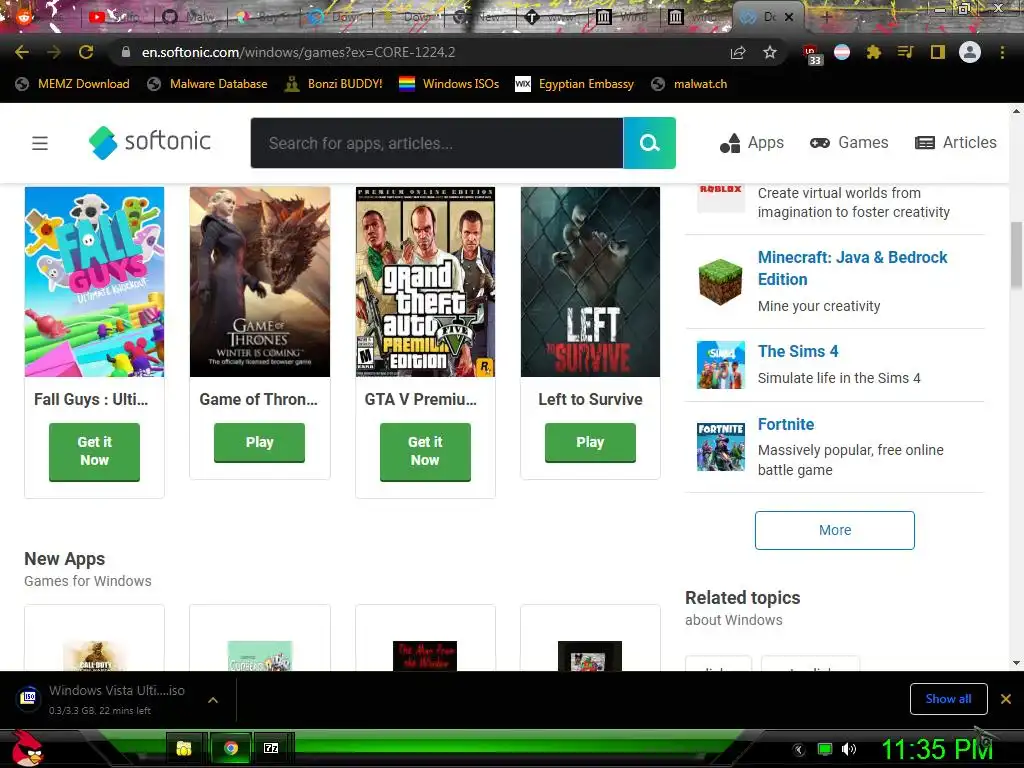Open the Chrome three-dot menu

1002,52
